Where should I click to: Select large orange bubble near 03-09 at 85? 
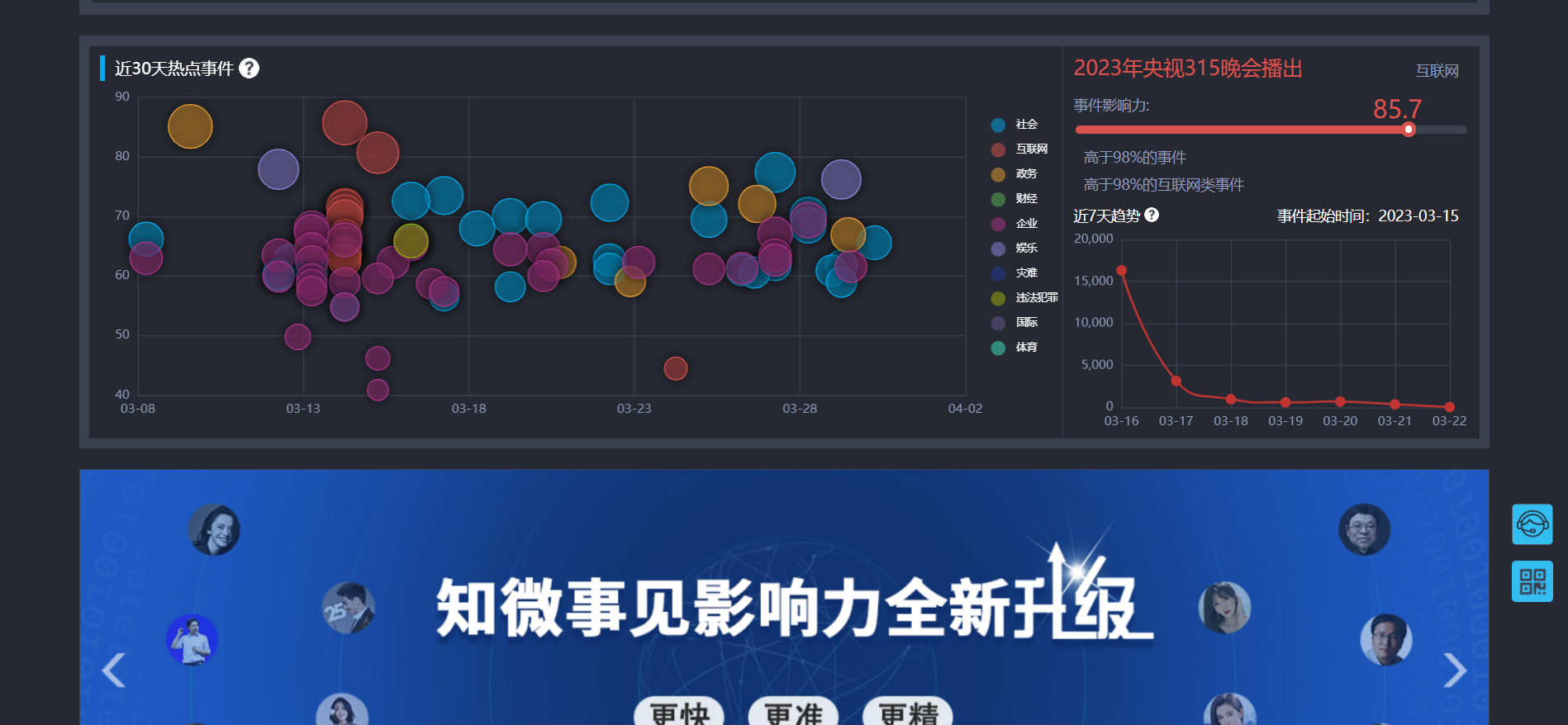pyautogui.click(x=190, y=126)
